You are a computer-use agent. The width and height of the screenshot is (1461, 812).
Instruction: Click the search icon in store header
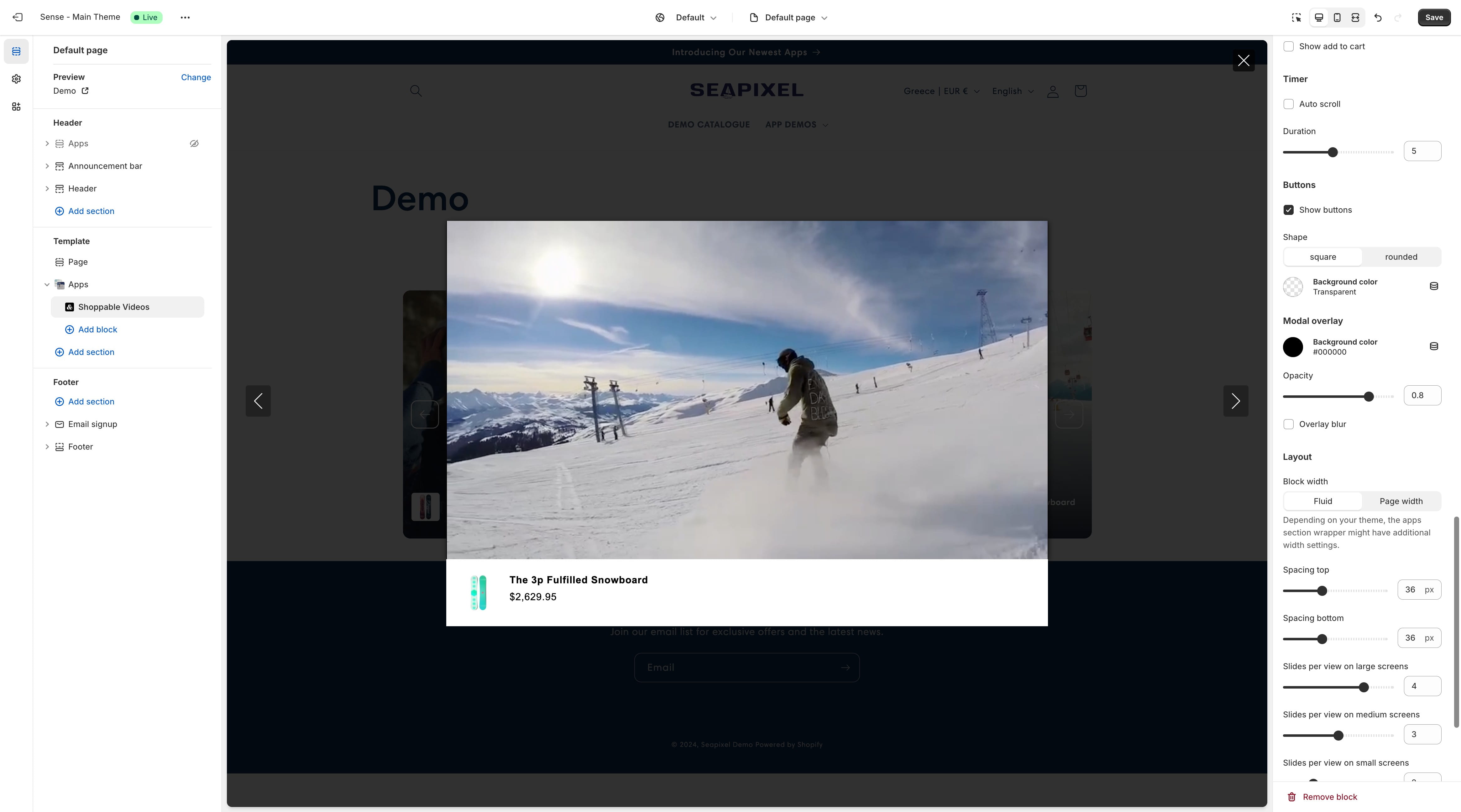tap(416, 91)
